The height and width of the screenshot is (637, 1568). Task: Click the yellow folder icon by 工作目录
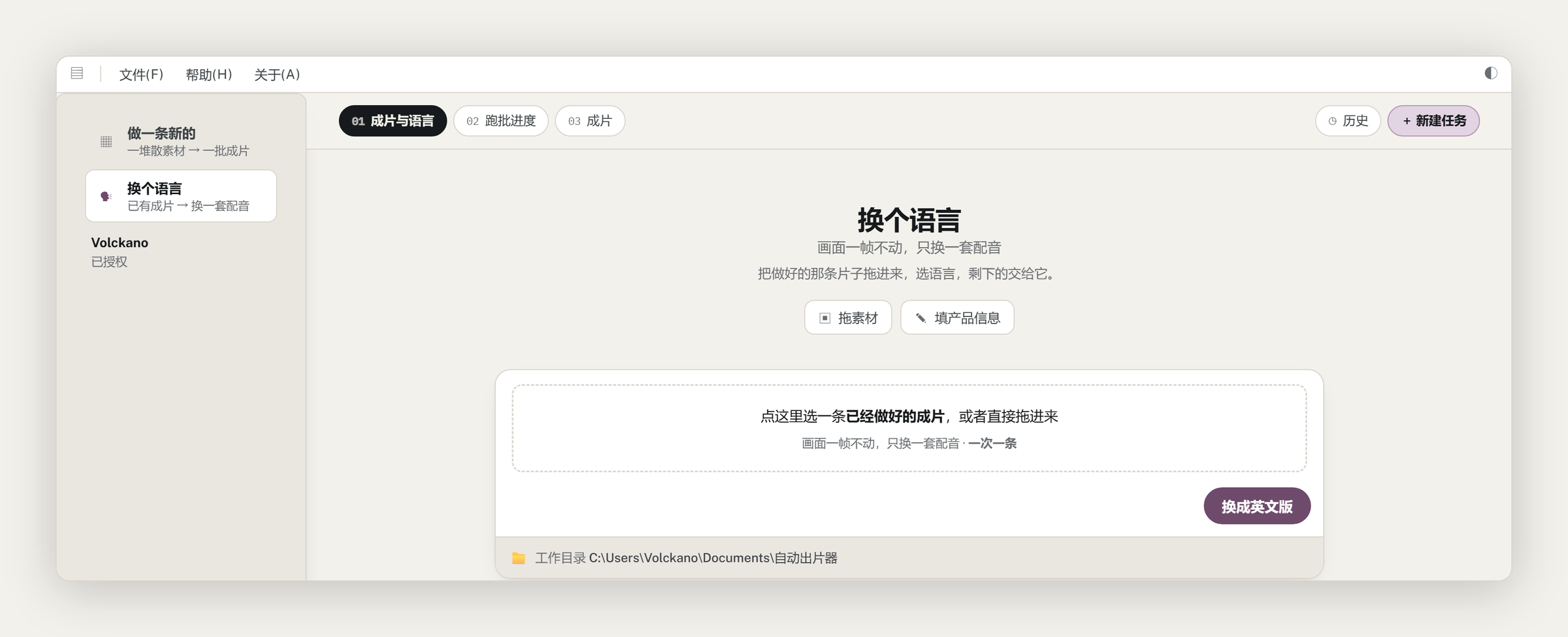tap(519, 558)
